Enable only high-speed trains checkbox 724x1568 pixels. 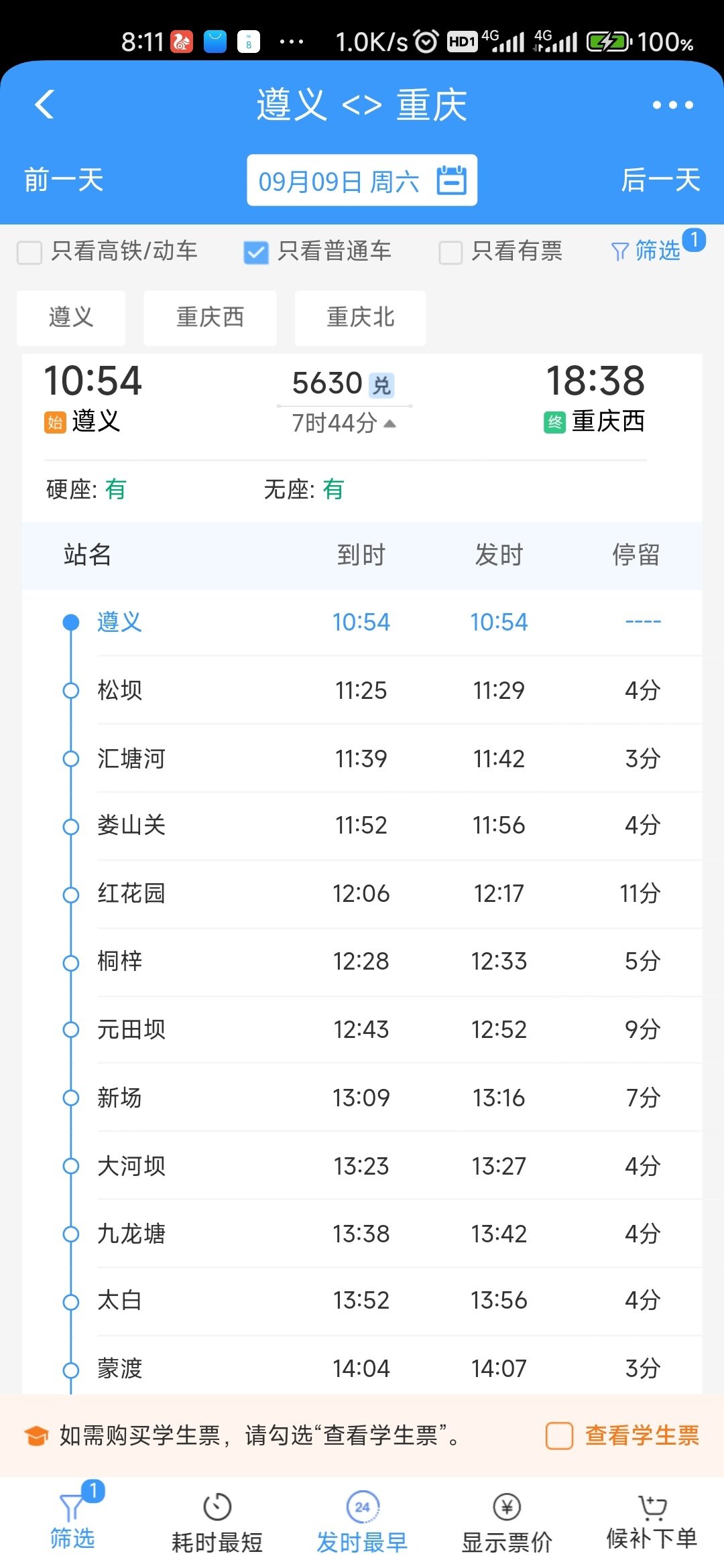tap(29, 253)
